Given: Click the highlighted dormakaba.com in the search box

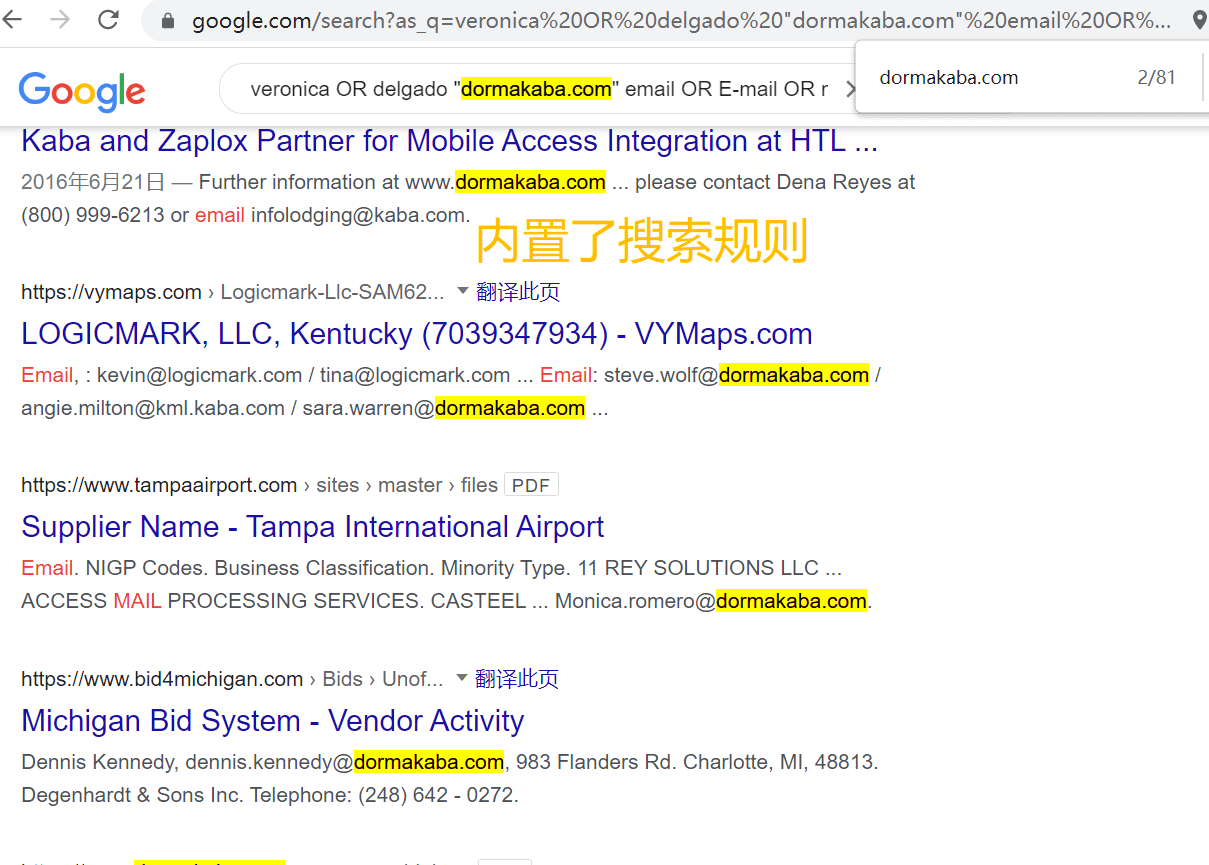Looking at the screenshot, I should [536, 90].
